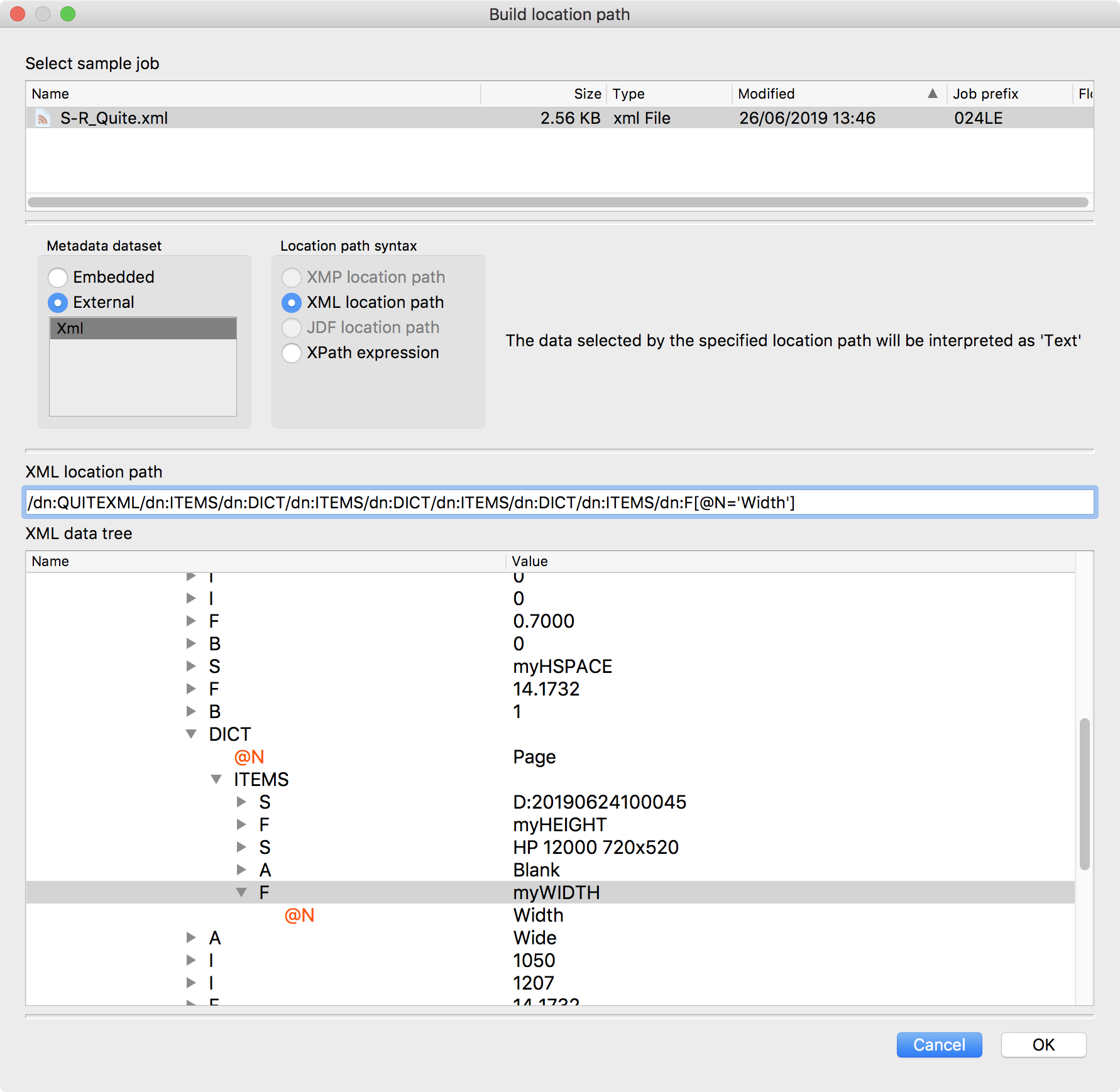Select the Embedded metadata dataset option
Image resolution: width=1120 pixels, height=1092 pixels.
coord(58,277)
